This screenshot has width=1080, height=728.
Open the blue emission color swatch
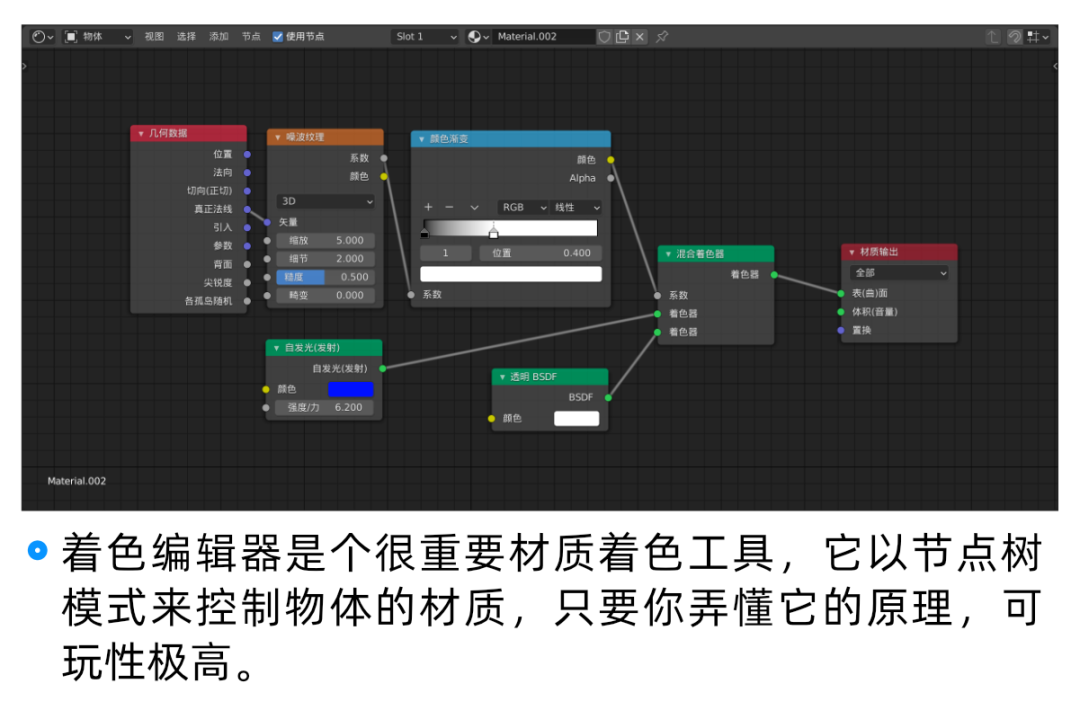tap(351, 389)
